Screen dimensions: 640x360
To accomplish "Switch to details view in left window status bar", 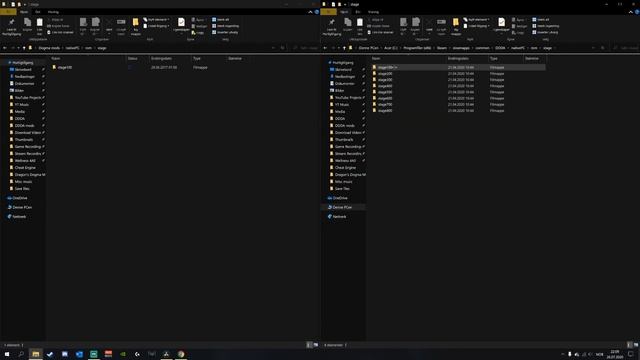I will pos(309,345).
